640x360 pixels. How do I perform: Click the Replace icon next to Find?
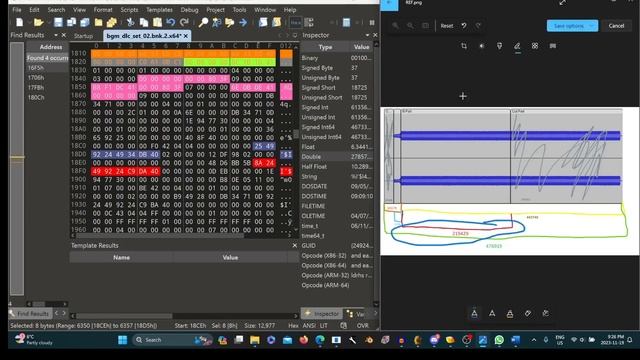(x=216, y=22)
